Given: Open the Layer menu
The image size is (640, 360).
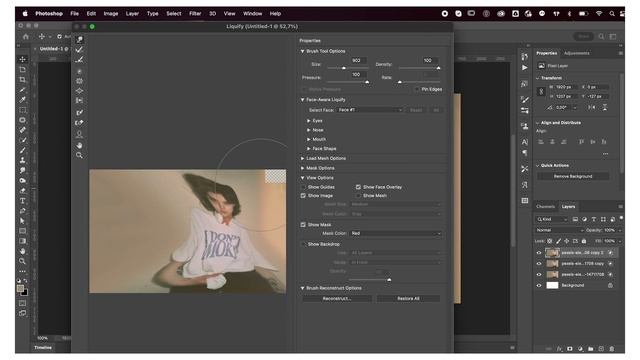Looking at the screenshot, I should coord(132,13).
